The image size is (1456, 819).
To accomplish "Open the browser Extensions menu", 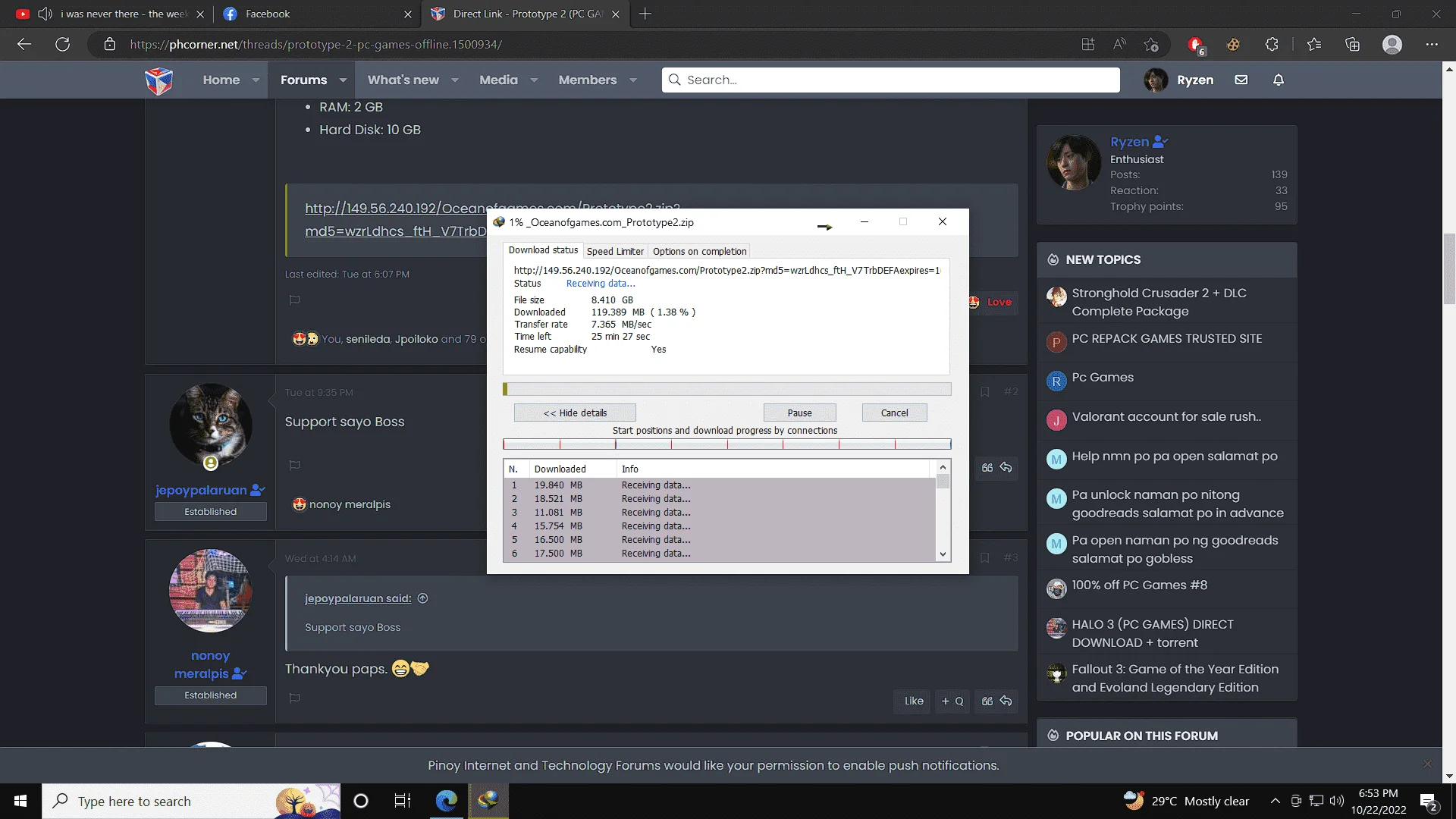I will (1272, 44).
